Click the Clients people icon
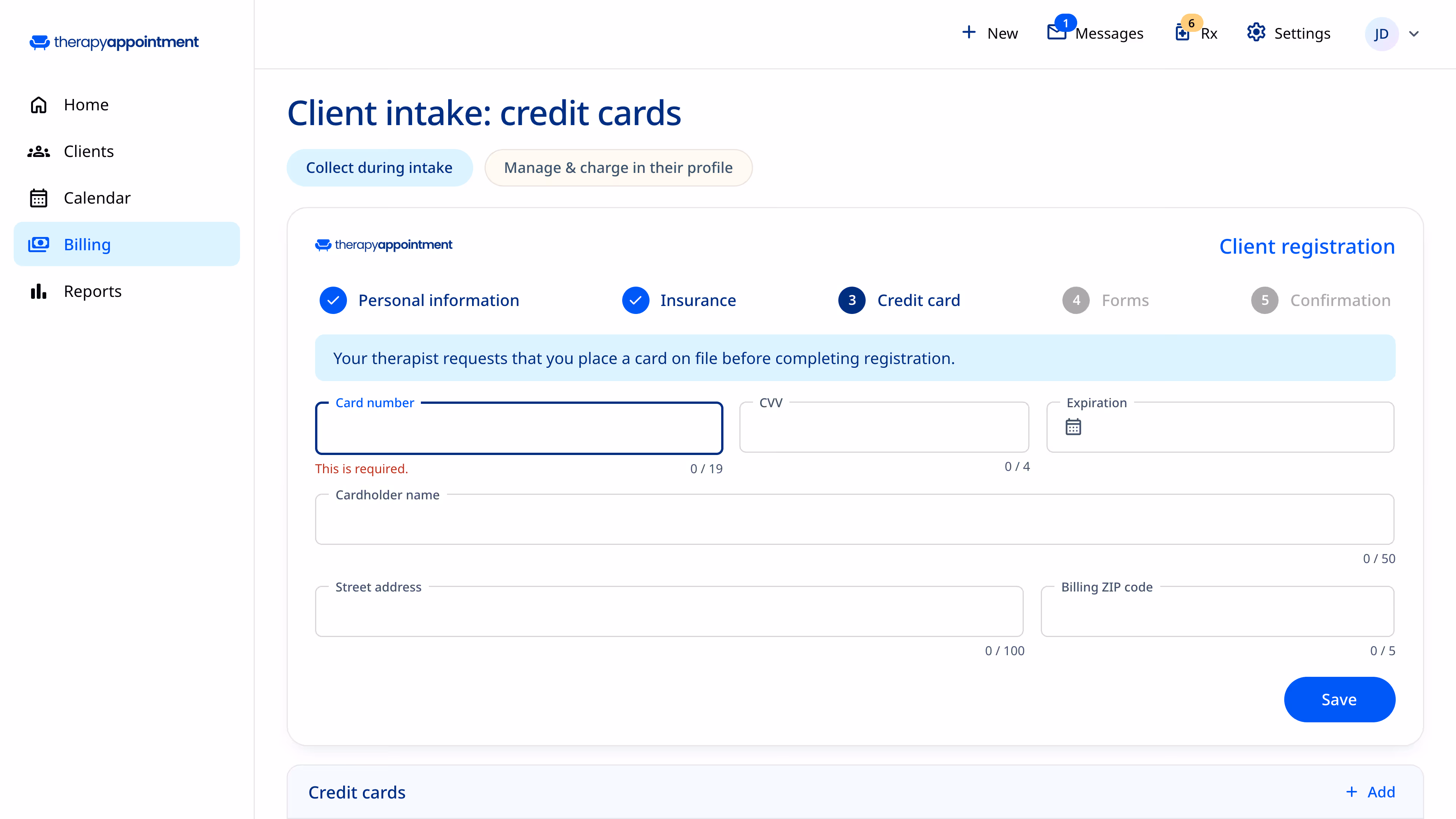1456x819 pixels. coord(38,152)
